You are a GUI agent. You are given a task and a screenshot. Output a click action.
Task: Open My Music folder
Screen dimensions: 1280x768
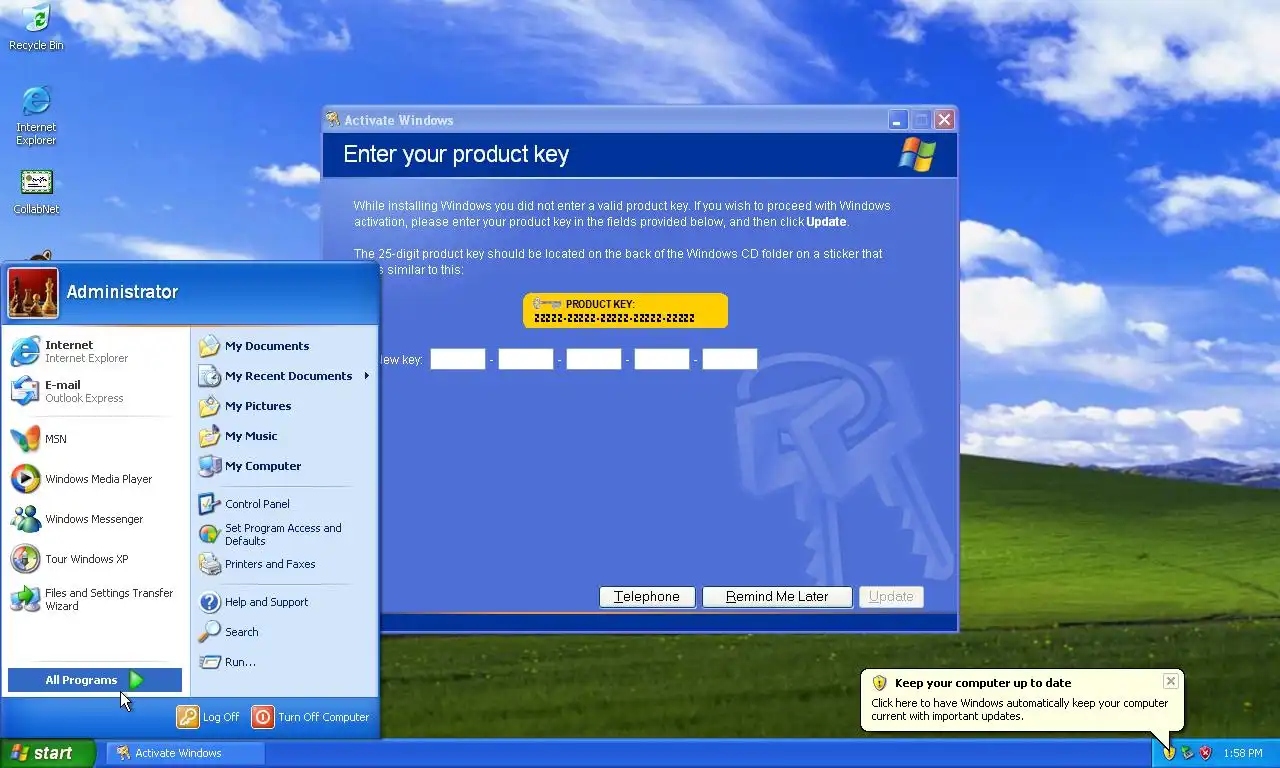click(x=284, y=436)
